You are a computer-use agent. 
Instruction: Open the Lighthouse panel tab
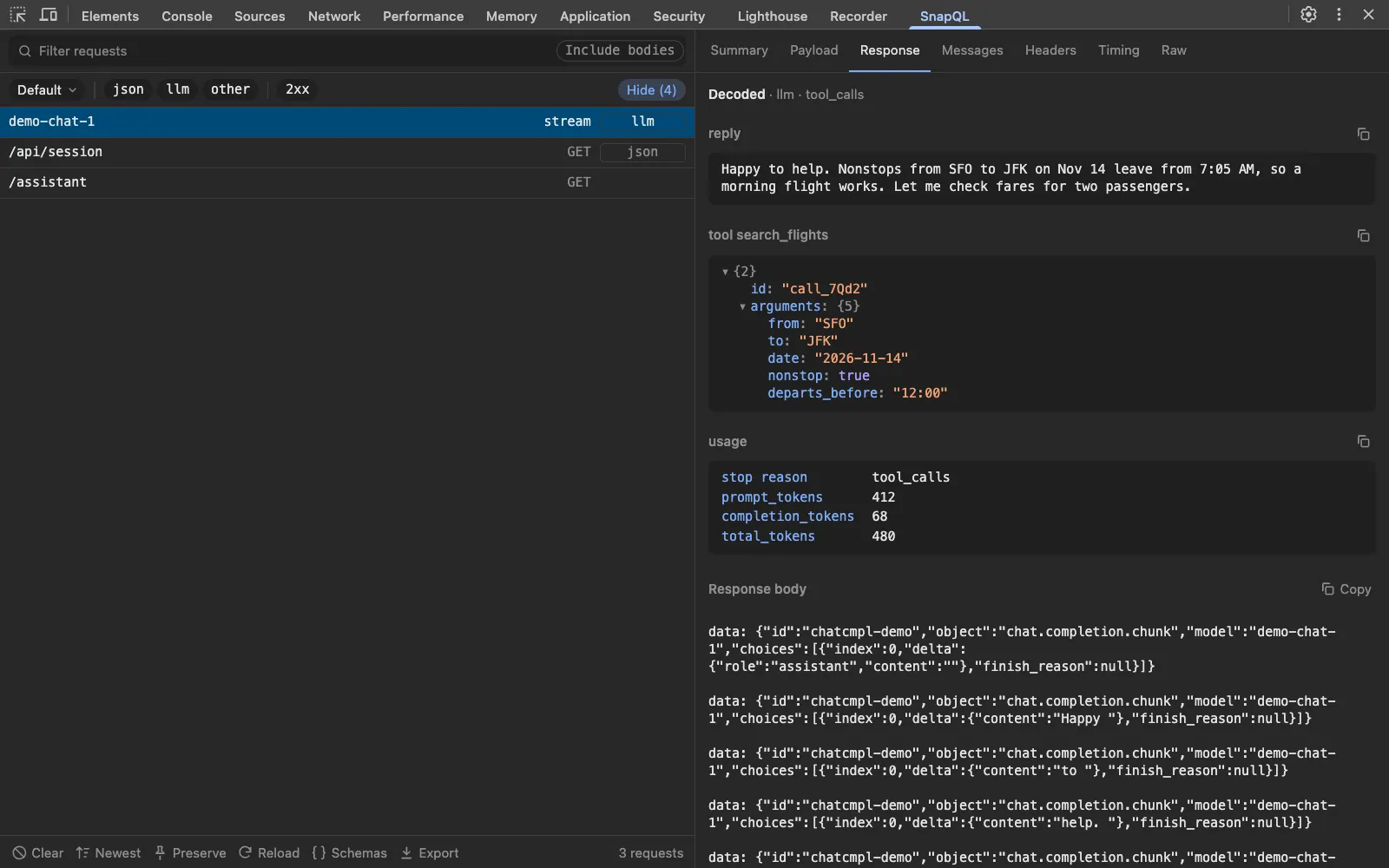(x=772, y=16)
